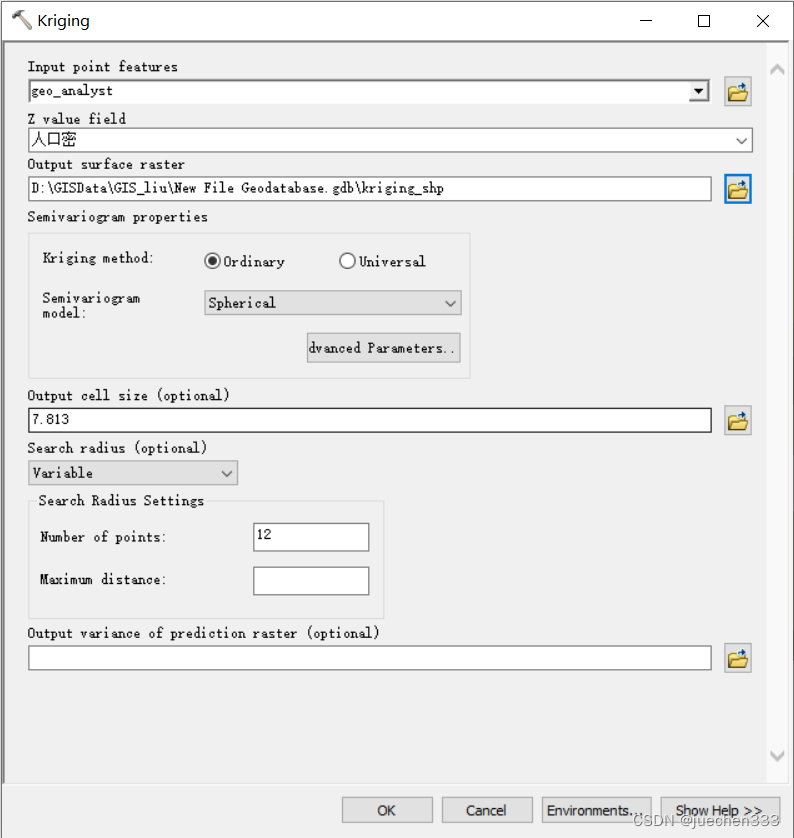Minimize the Kriging window
This screenshot has height=838, width=794.
[646, 21]
